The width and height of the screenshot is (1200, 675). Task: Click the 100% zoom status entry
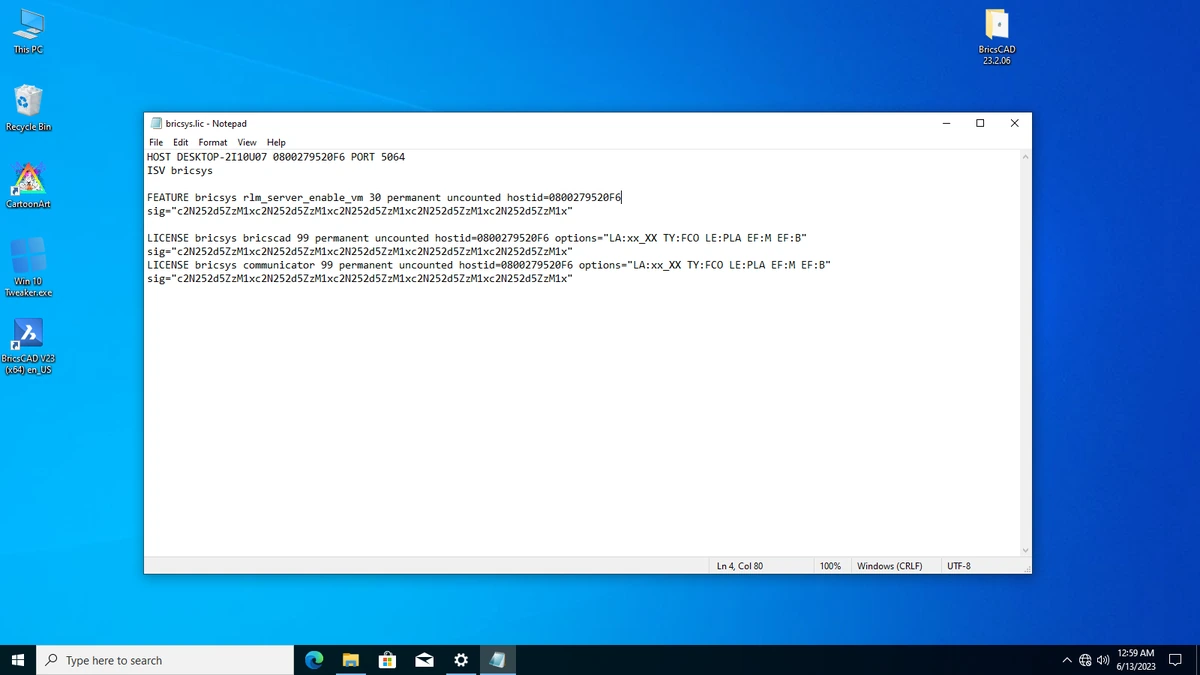point(830,566)
